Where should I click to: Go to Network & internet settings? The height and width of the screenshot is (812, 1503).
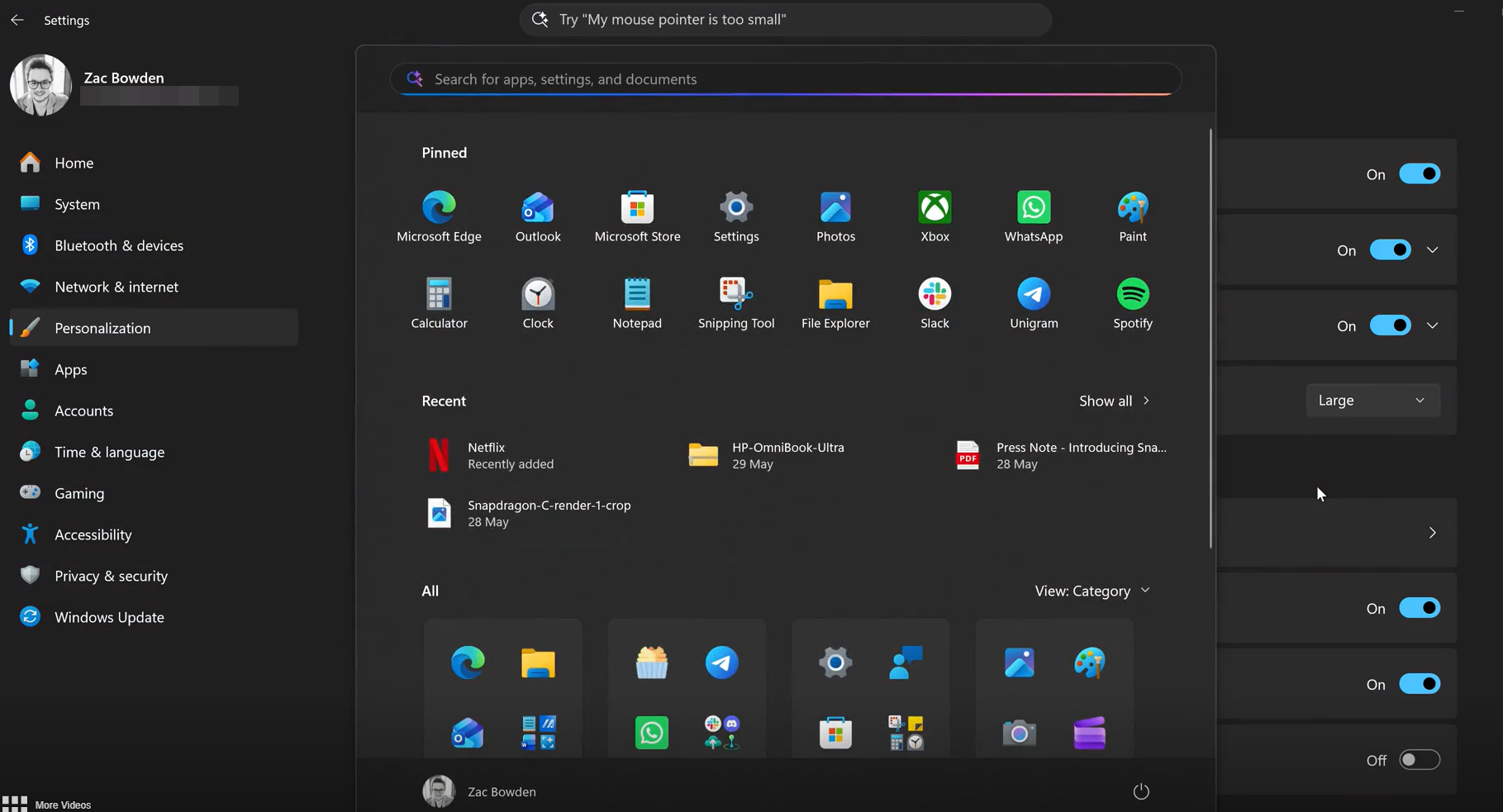[x=154, y=287]
